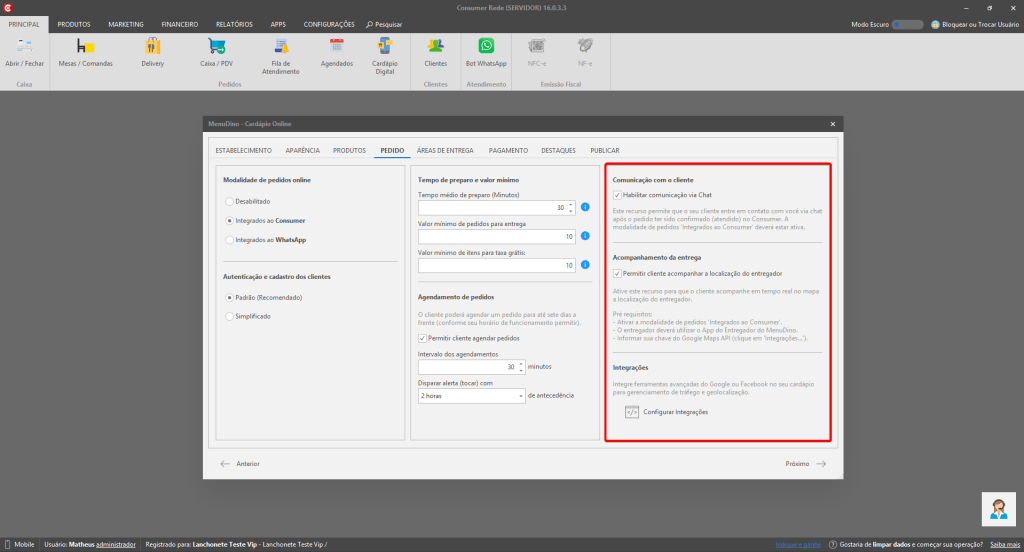Click the Saiba mais link
Viewport: 1024px width, 552px height.
click(1005, 544)
